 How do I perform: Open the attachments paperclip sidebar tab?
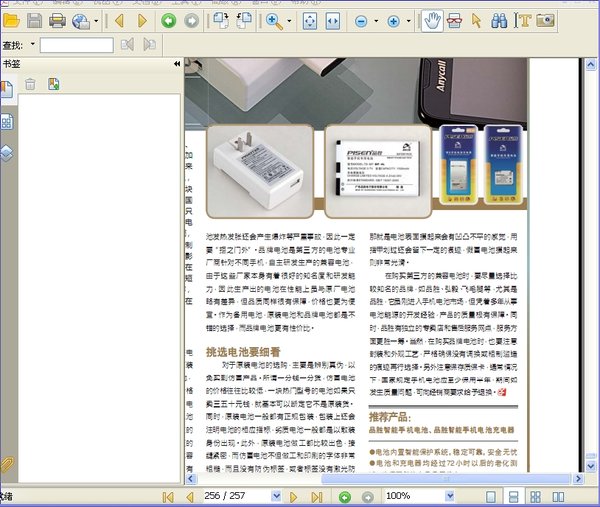tap(7, 464)
